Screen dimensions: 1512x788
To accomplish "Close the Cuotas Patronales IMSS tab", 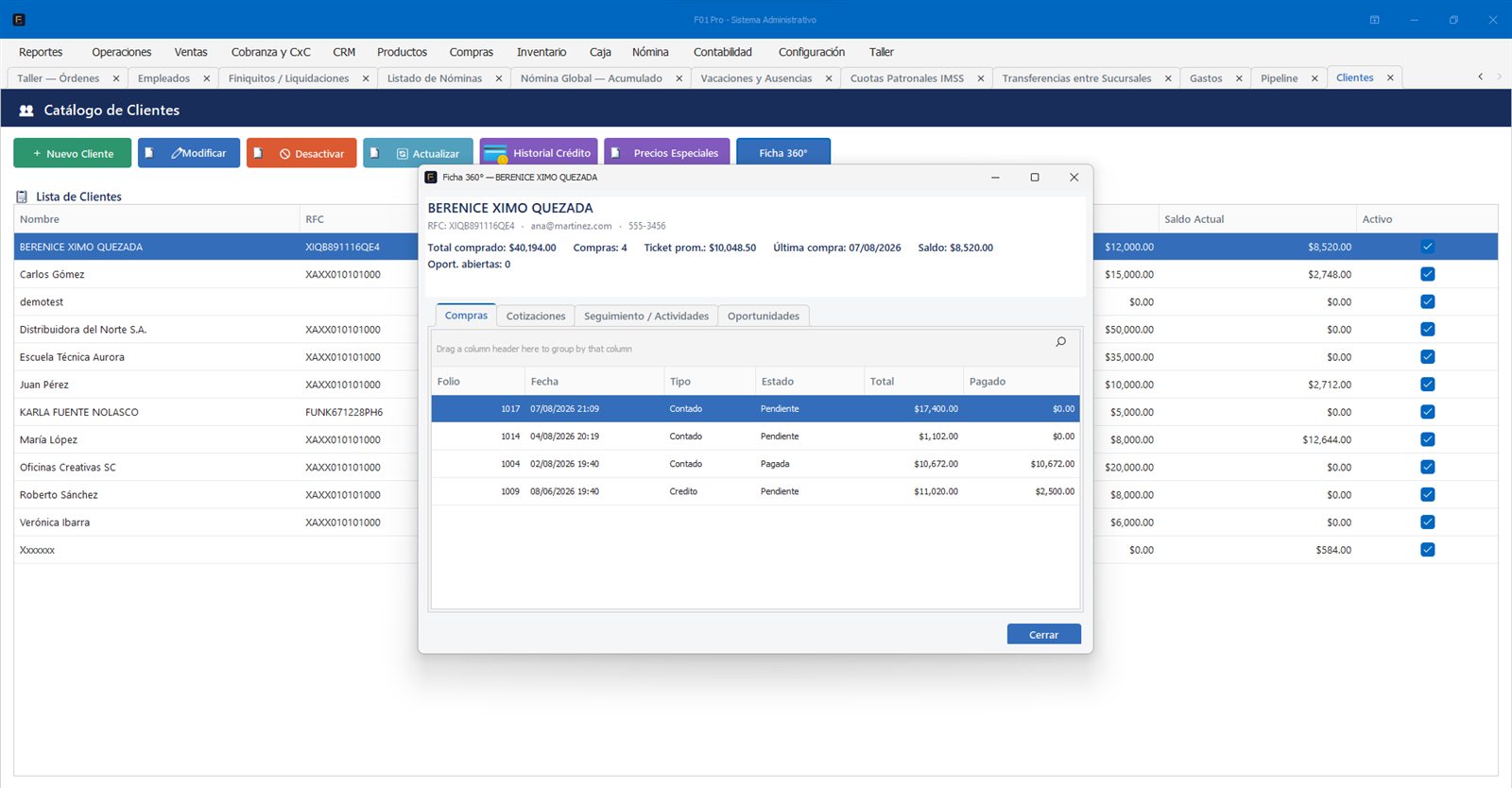I will 981,78.
